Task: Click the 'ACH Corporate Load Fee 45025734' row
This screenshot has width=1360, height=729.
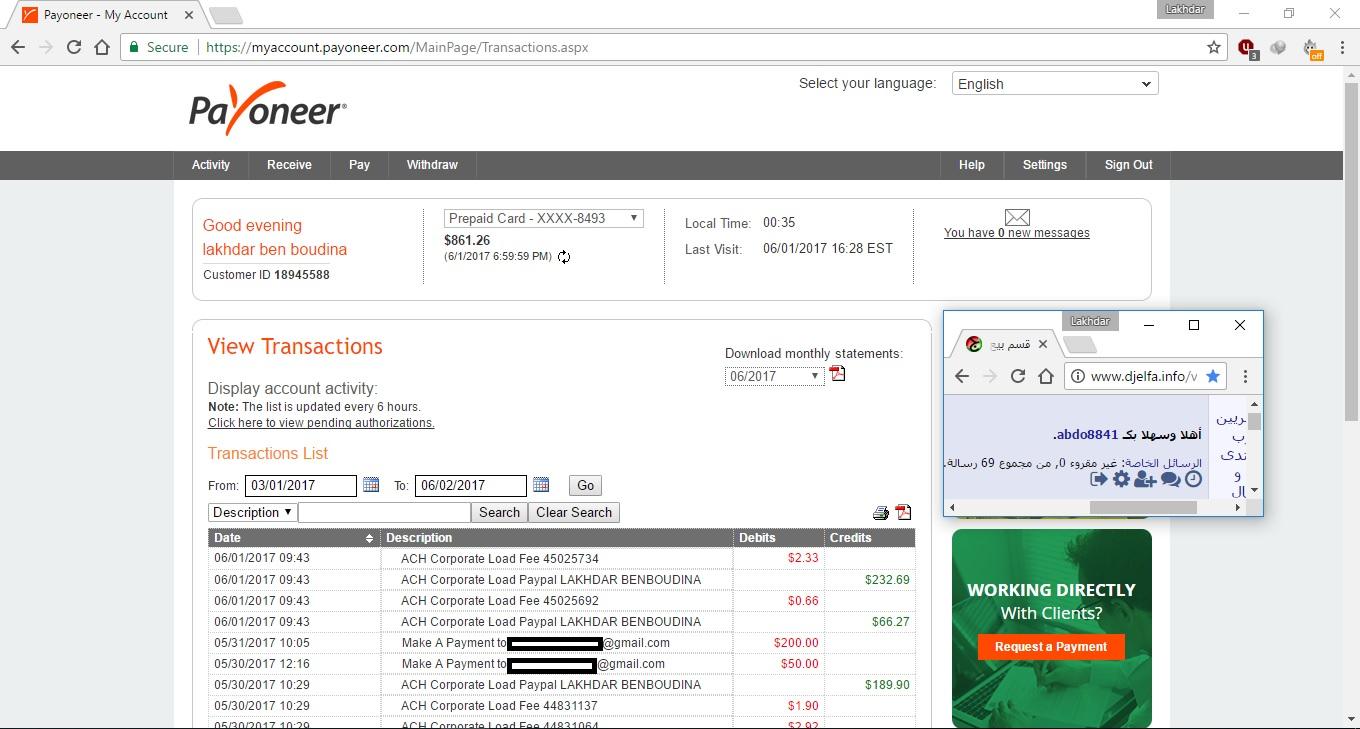Action: tap(562, 559)
